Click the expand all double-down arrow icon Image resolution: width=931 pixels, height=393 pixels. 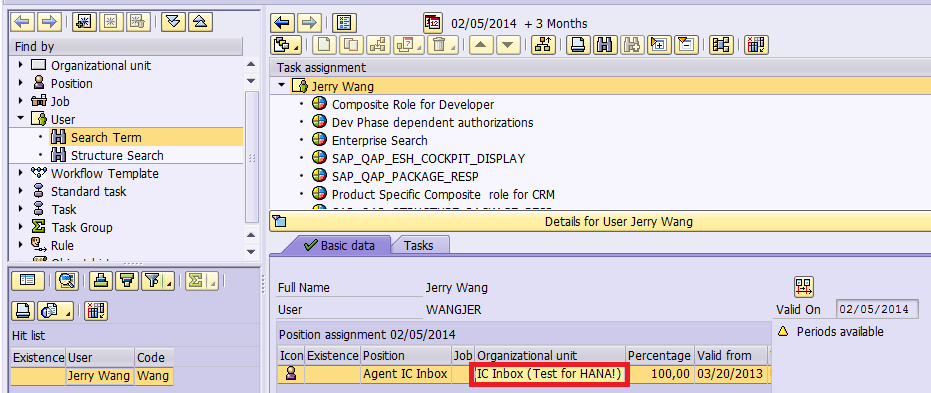pyautogui.click(x=173, y=22)
